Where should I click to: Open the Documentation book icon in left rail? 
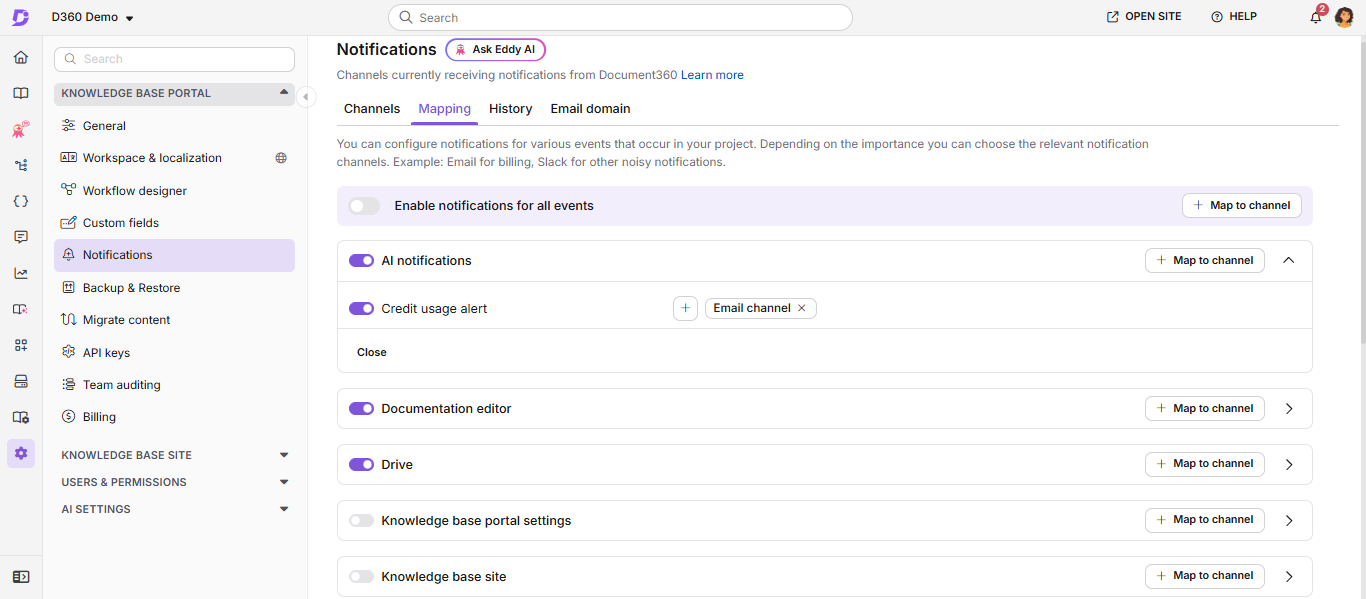pyautogui.click(x=21, y=93)
